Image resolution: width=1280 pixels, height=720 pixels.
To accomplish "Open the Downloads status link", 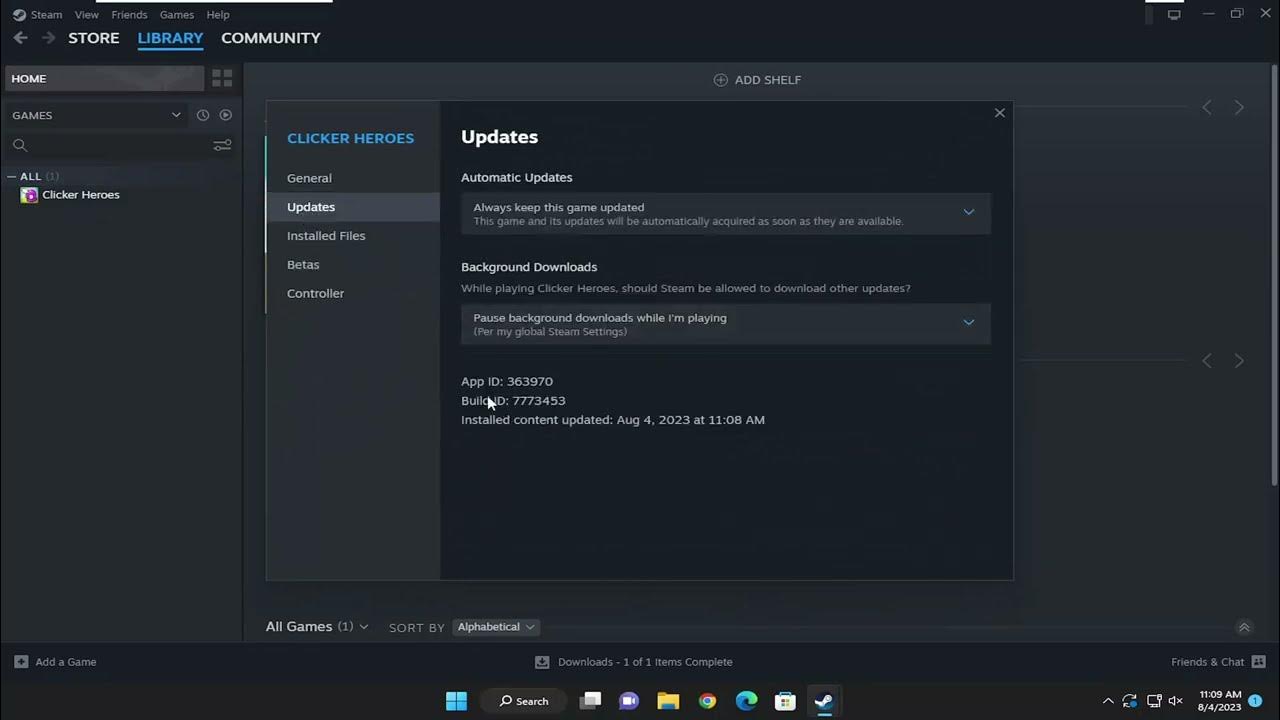I will [x=634, y=662].
